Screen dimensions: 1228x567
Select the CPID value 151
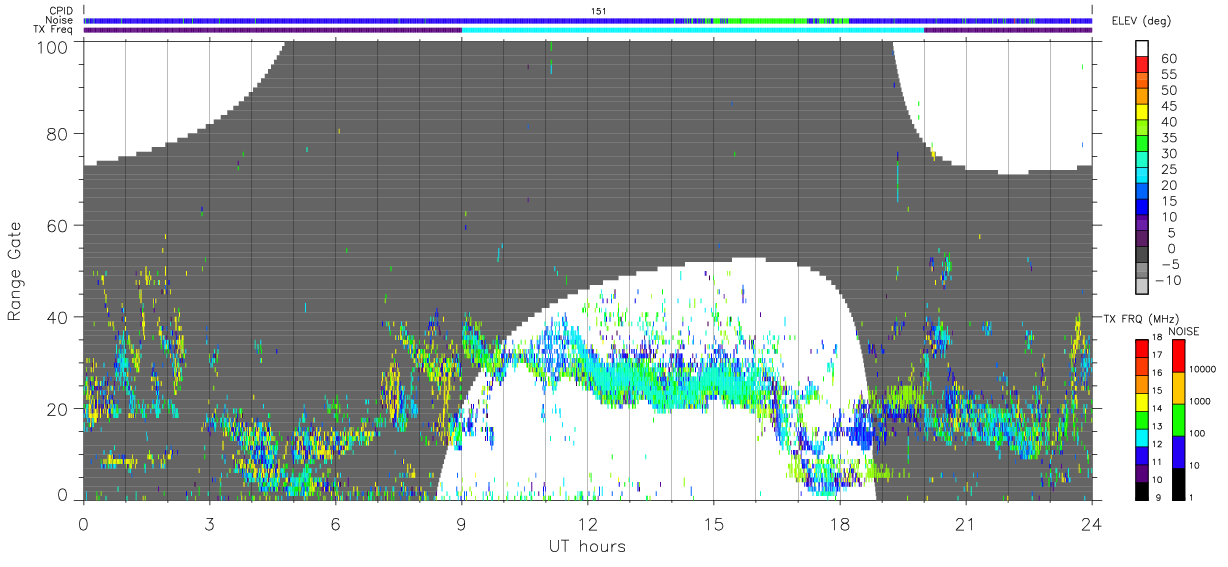pyautogui.click(x=599, y=11)
